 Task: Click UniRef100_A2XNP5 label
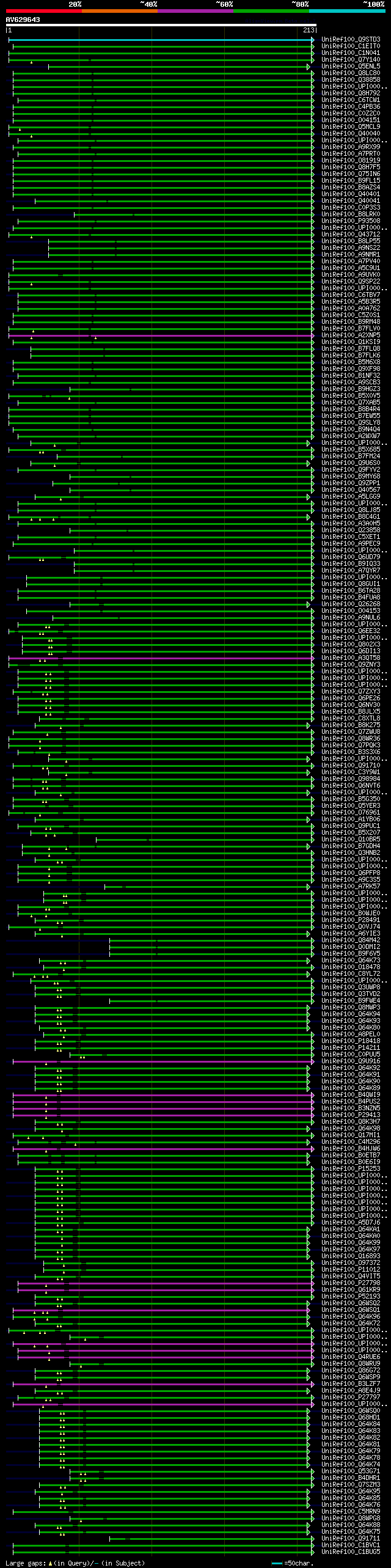point(351,335)
